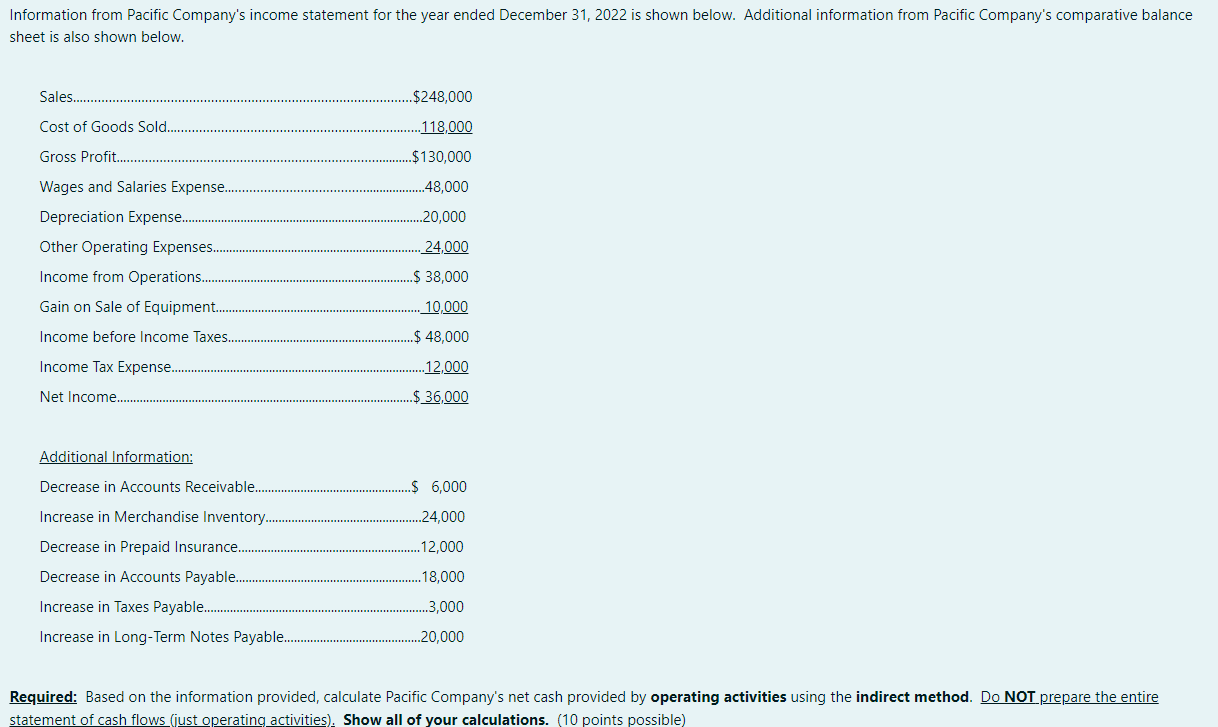
Task: Click the bold 'operating activities' phrase
Action: tap(718, 697)
